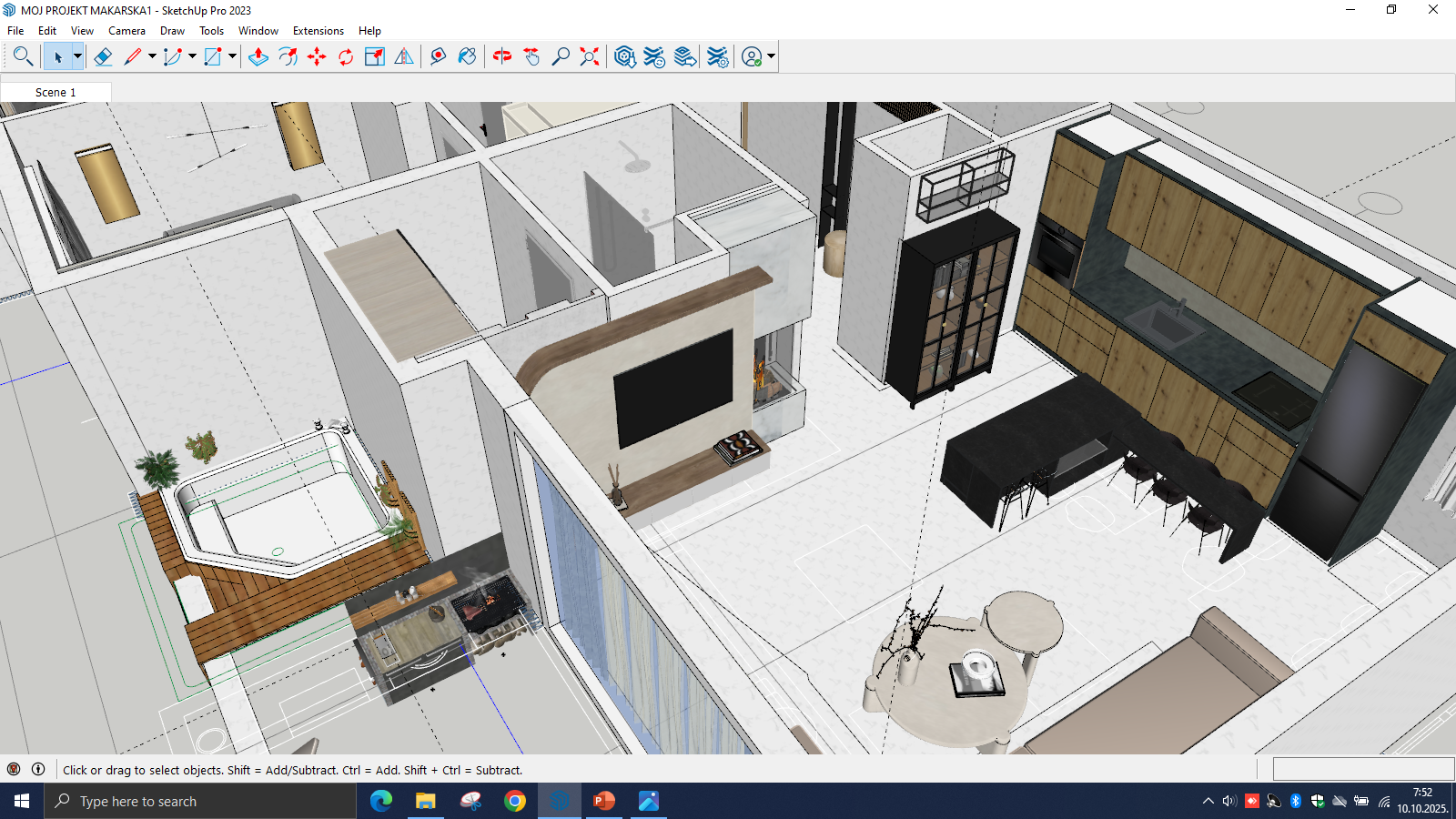Choose the Move tool

click(317, 56)
